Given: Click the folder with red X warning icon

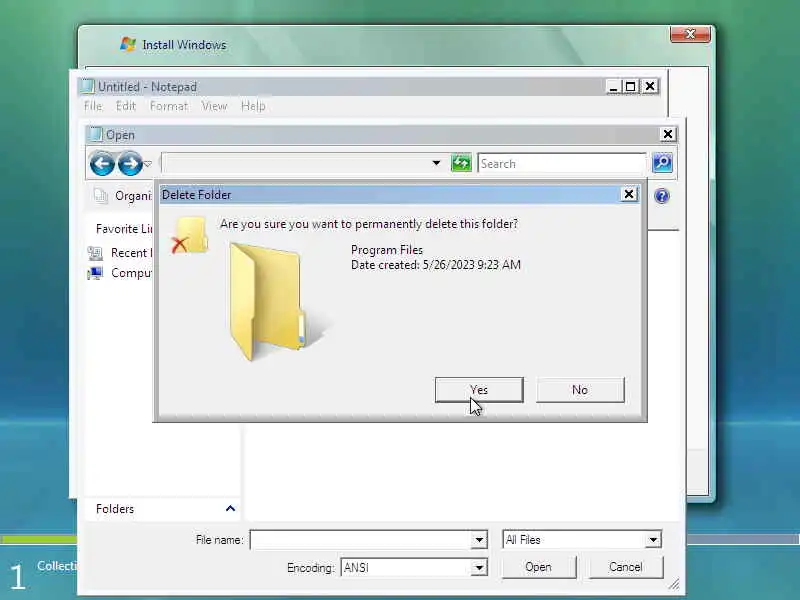Looking at the screenshot, I should click(x=189, y=235).
